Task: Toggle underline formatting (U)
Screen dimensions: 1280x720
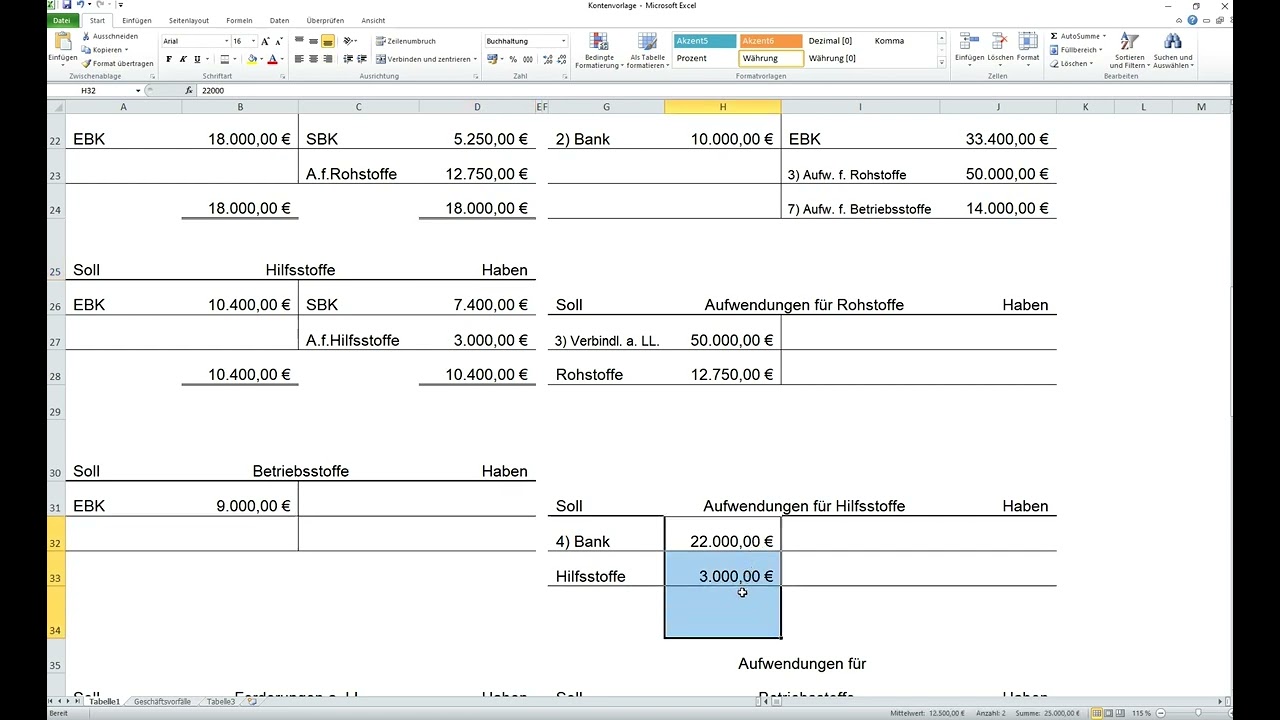Action: [196, 59]
